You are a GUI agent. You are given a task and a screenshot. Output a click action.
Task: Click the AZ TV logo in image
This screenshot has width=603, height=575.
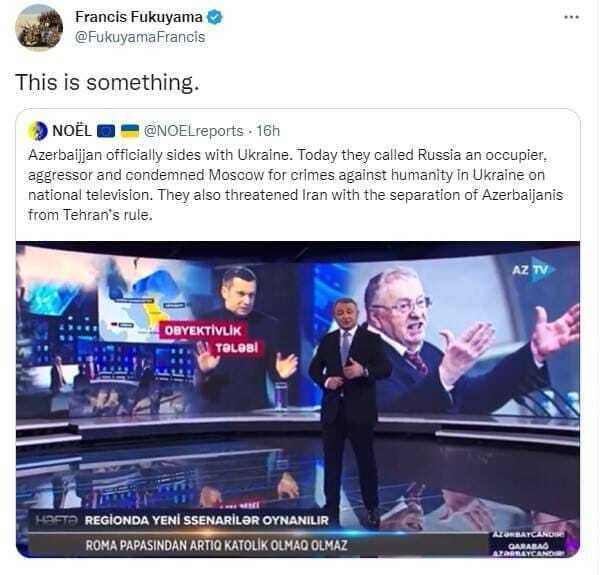click(532, 270)
